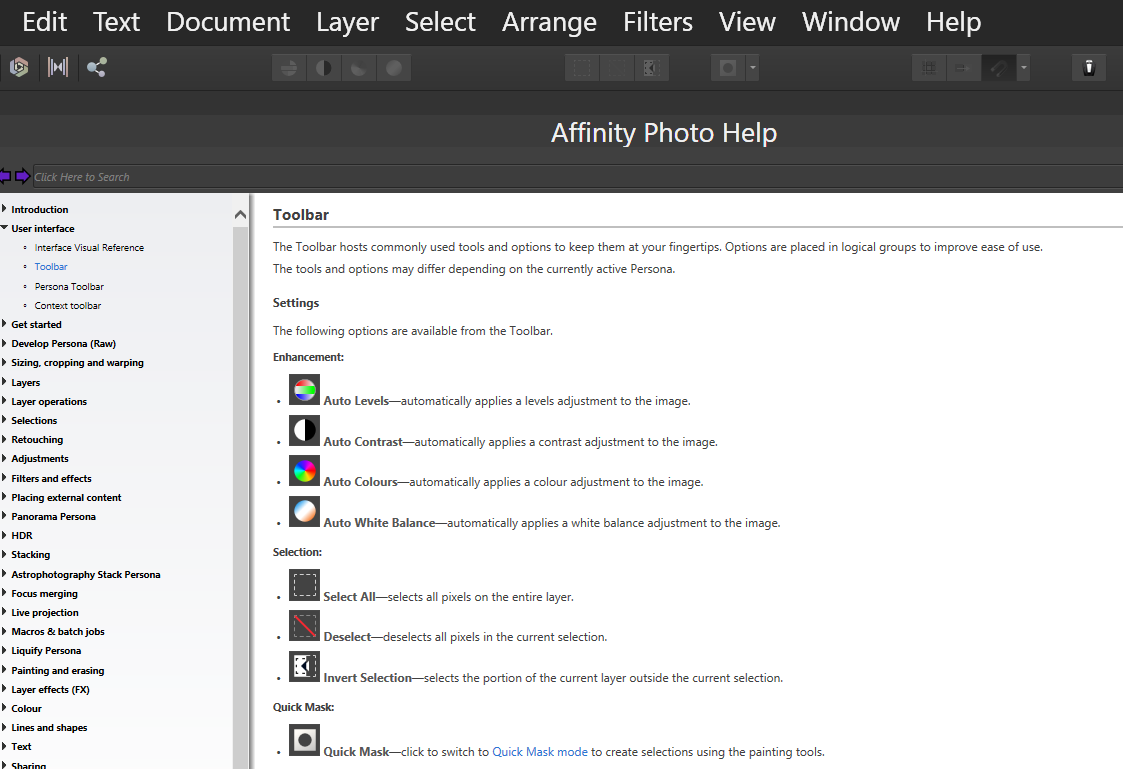Select the Panorama Persona topic
Image resolution: width=1123 pixels, height=769 pixels.
53,516
